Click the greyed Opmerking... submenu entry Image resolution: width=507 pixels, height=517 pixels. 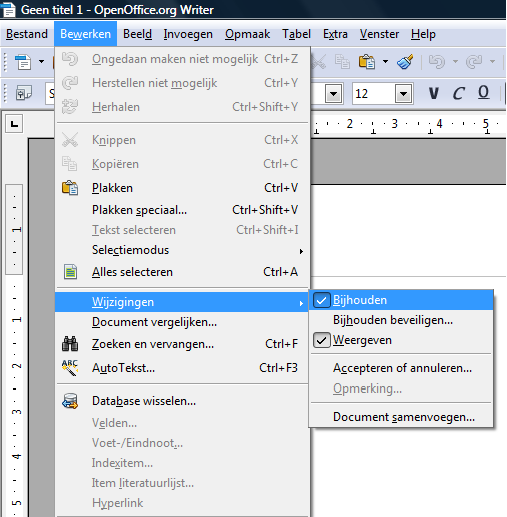401,389
